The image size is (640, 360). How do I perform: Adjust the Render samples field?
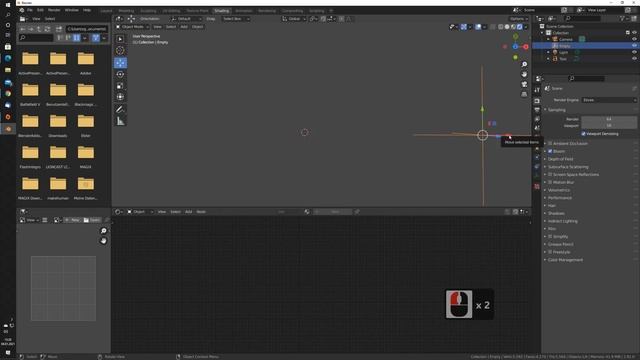pyautogui.click(x=609, y=119)
